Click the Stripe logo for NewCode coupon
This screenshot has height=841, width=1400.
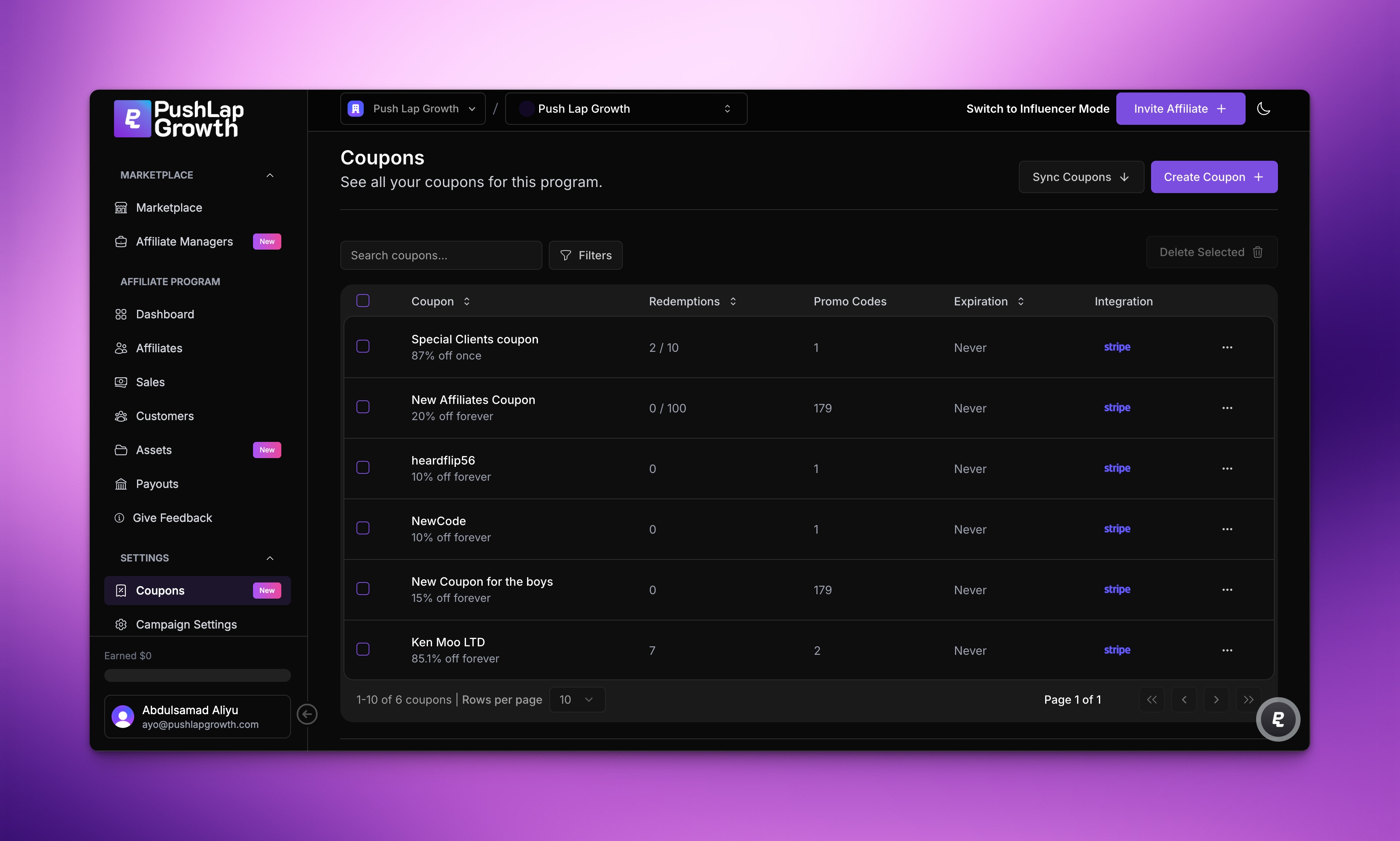tap(1117, 529)
